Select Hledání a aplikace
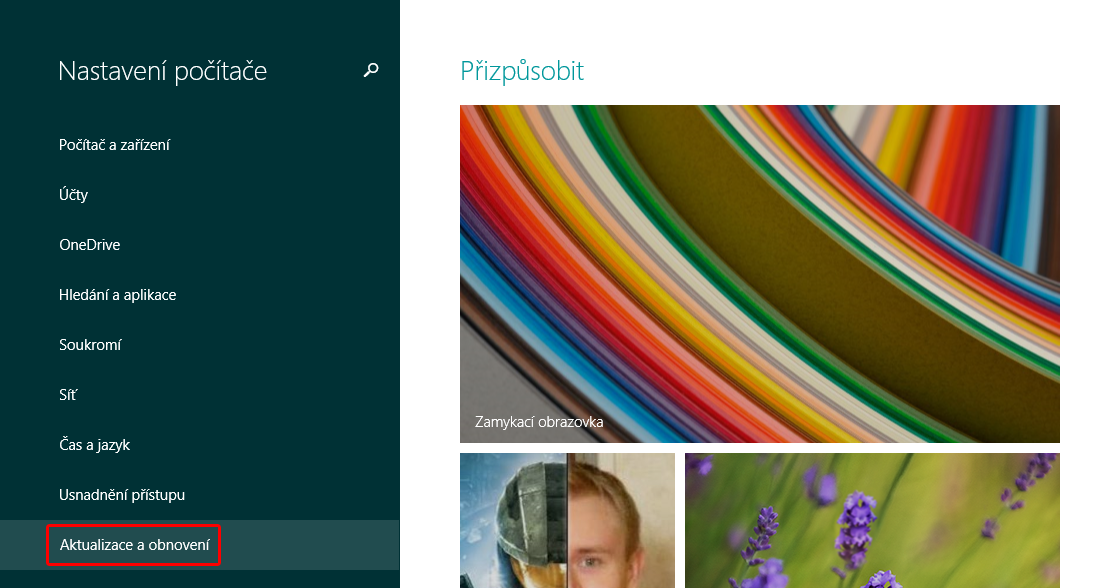Screen dimensions: 1113x588 click(x=117, y=295)
